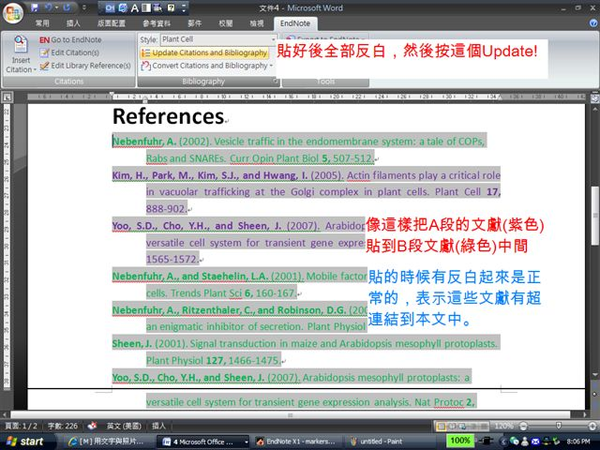Open language bar options arrows
600x450 pixels.
tap(184, 8)
